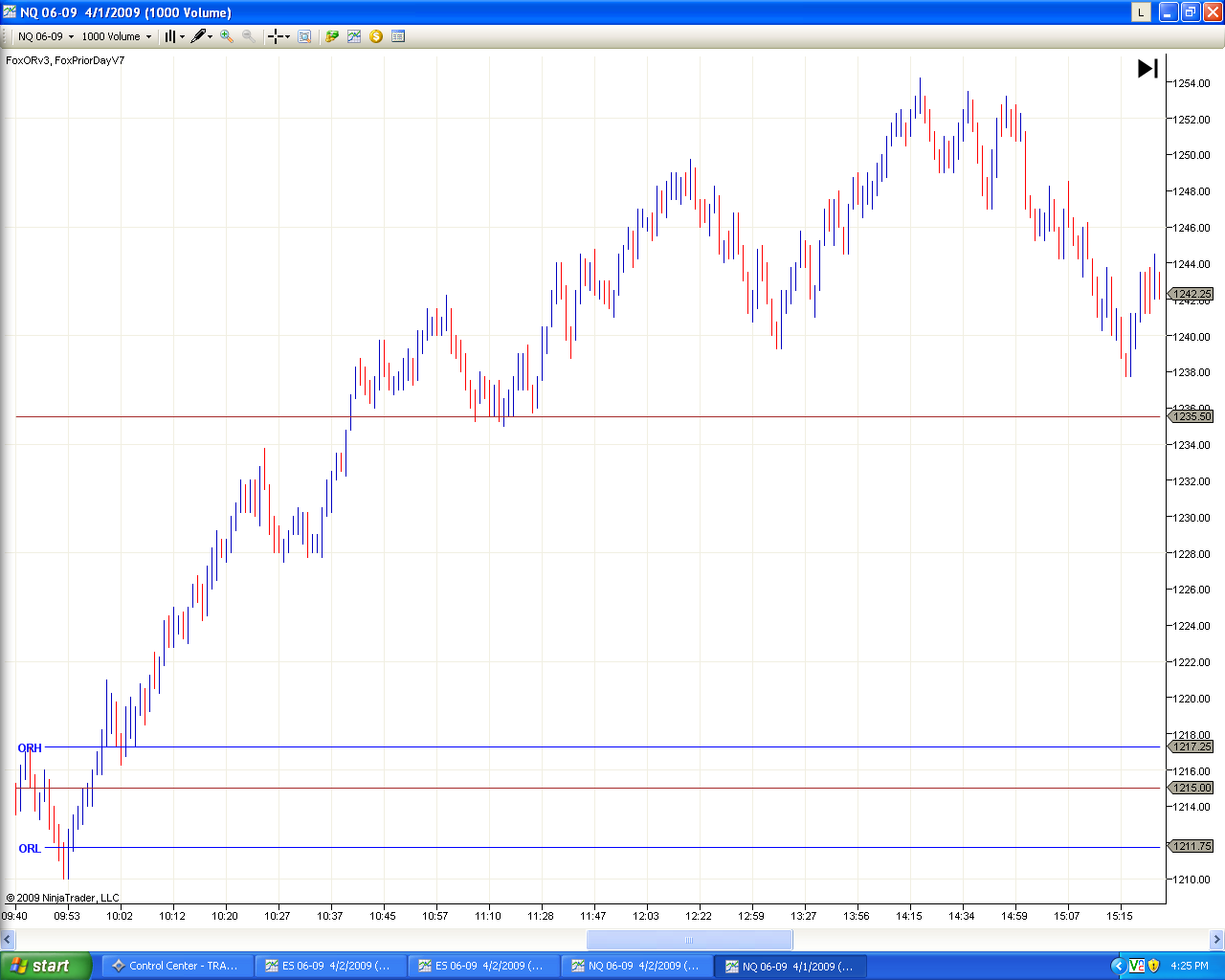Open the data series icon

coord(332,36)
